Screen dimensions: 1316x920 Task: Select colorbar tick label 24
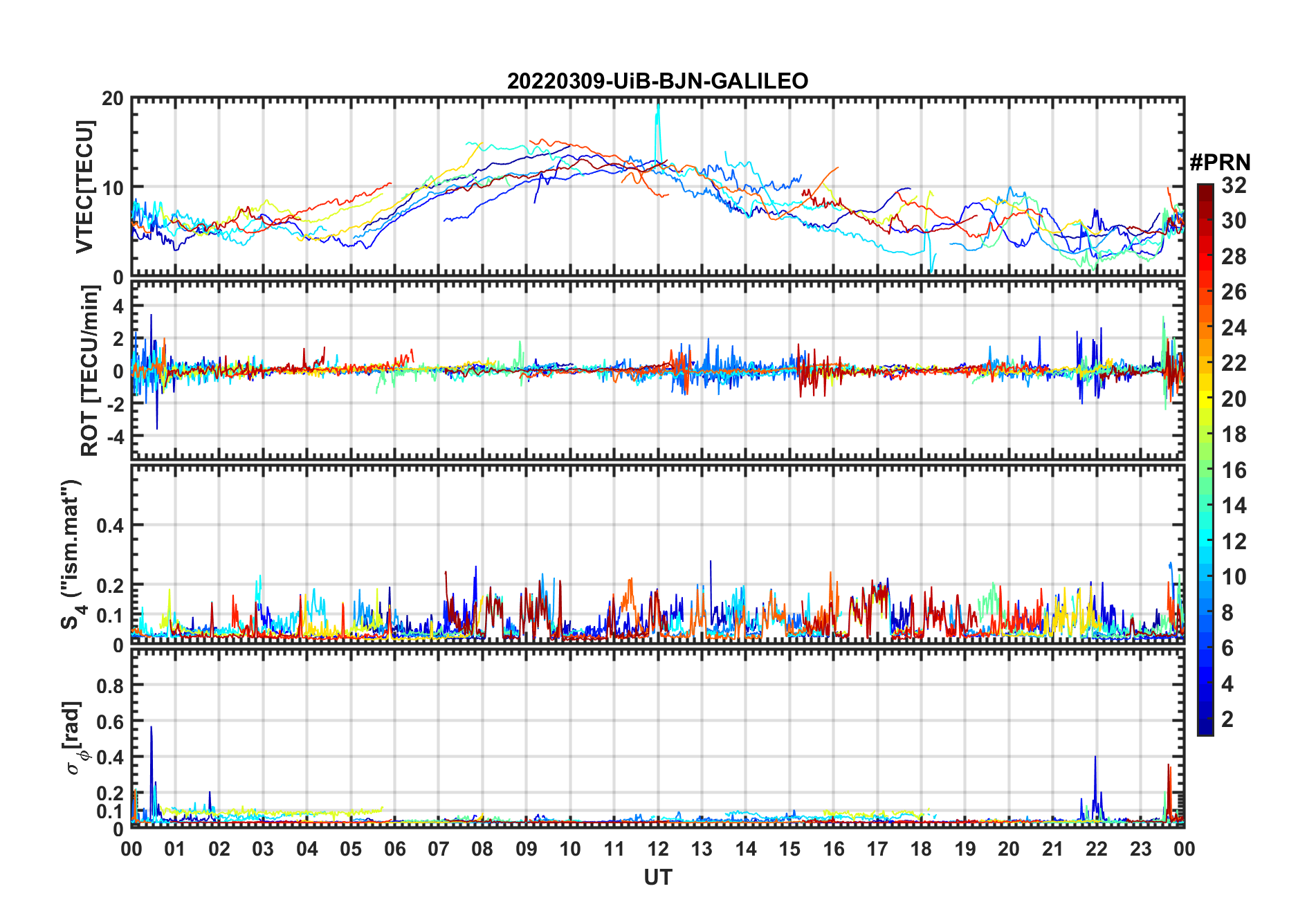(x=1234, y=328)
